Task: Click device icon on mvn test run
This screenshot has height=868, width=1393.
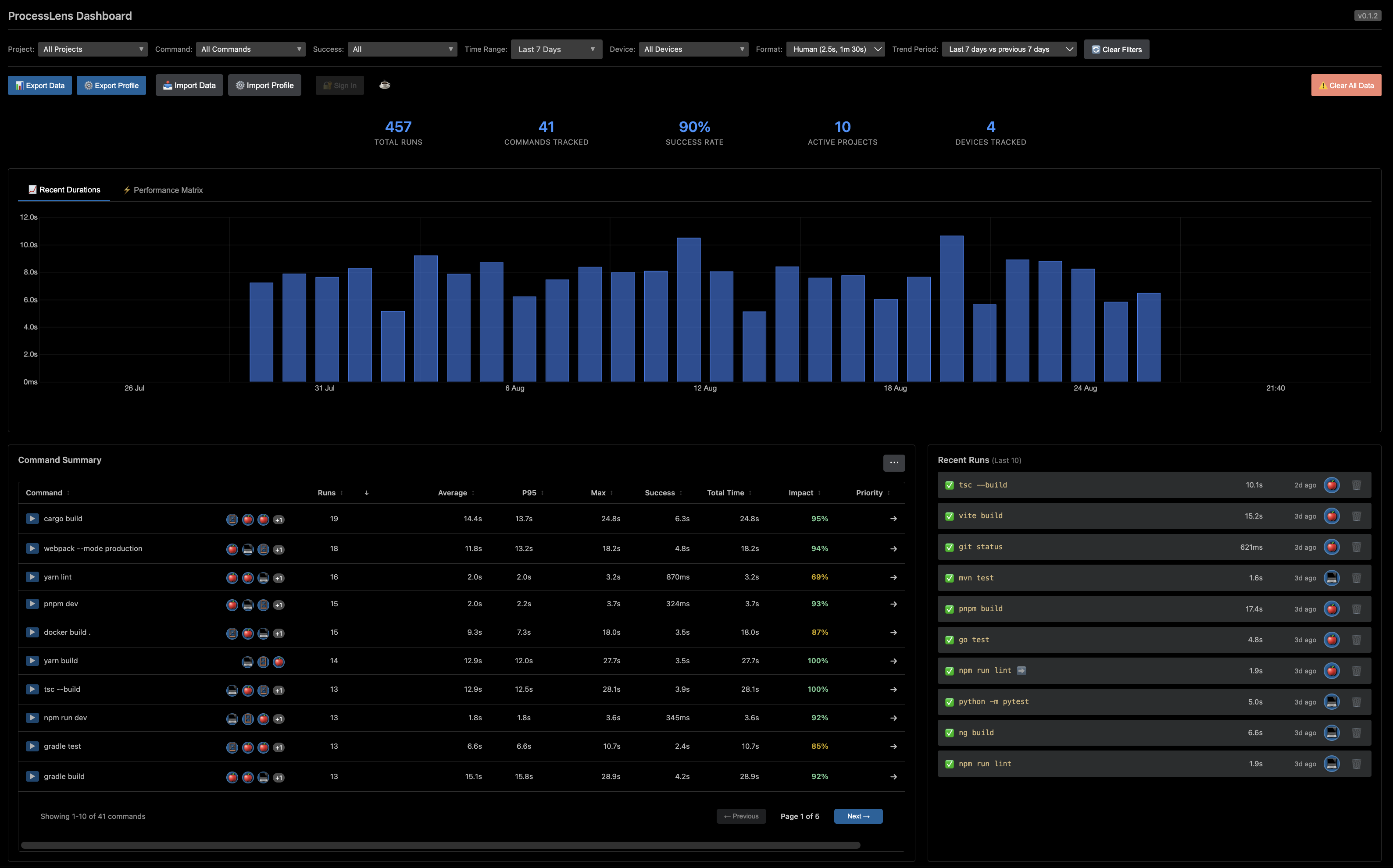Action: point(1332,578)
